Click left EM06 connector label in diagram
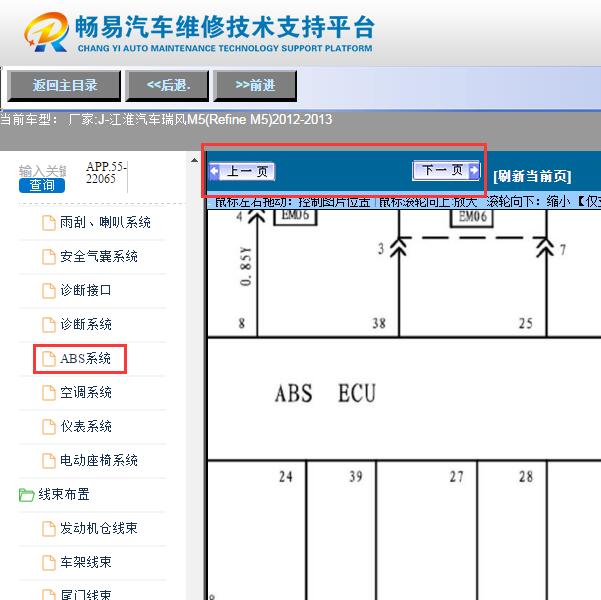This screenshot has width=601, height=600. (x=295, y=216)
